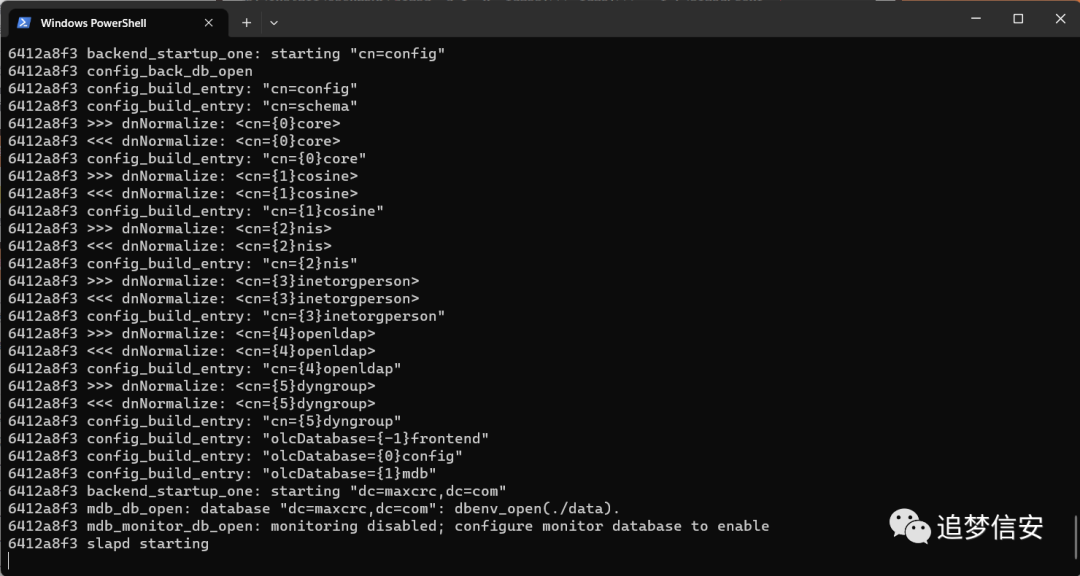Click the first line starting "cn=config" backend
This screenshot has height=576, width=1080.
227,53
